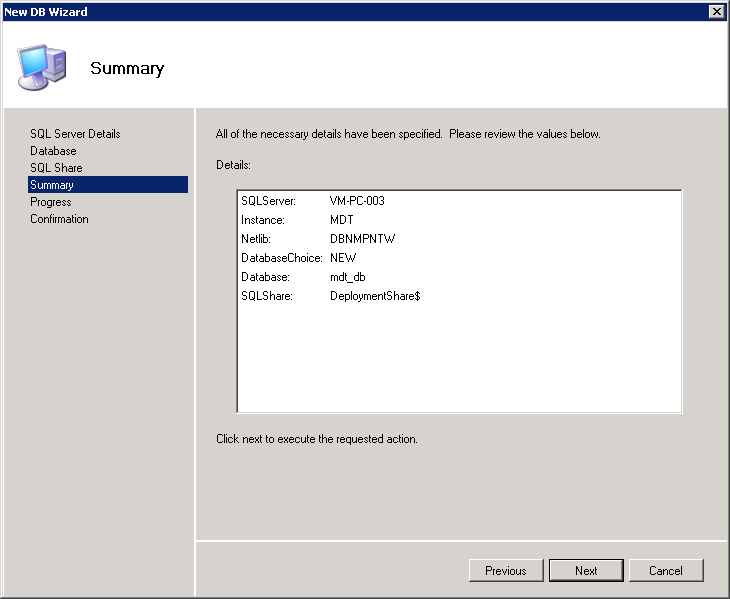Click the computer wizard icon in header
The width and height of the screenshot is (730, 599).
[x=42, y=67]
